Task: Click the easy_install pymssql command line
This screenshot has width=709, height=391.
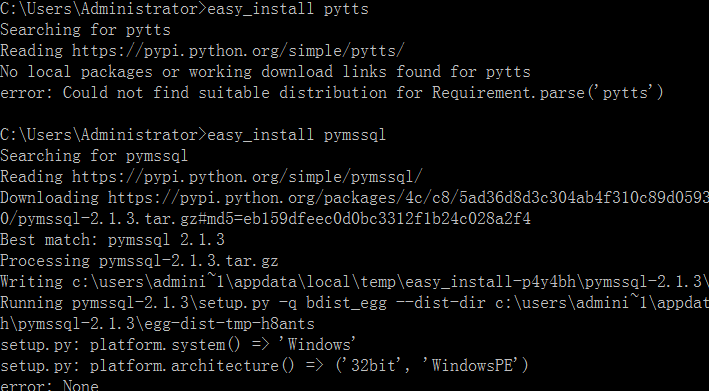Action: point(193,135)
